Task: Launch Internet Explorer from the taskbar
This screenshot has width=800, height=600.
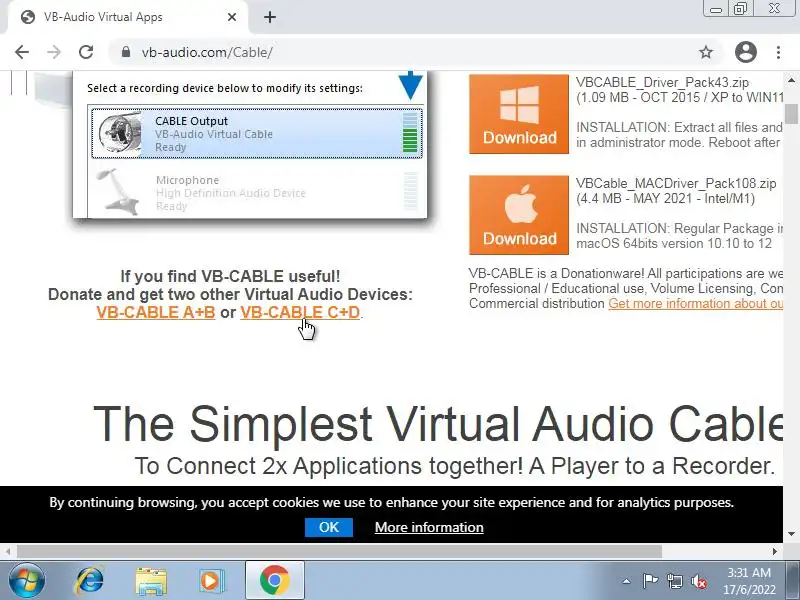Action: click(89, 581)
